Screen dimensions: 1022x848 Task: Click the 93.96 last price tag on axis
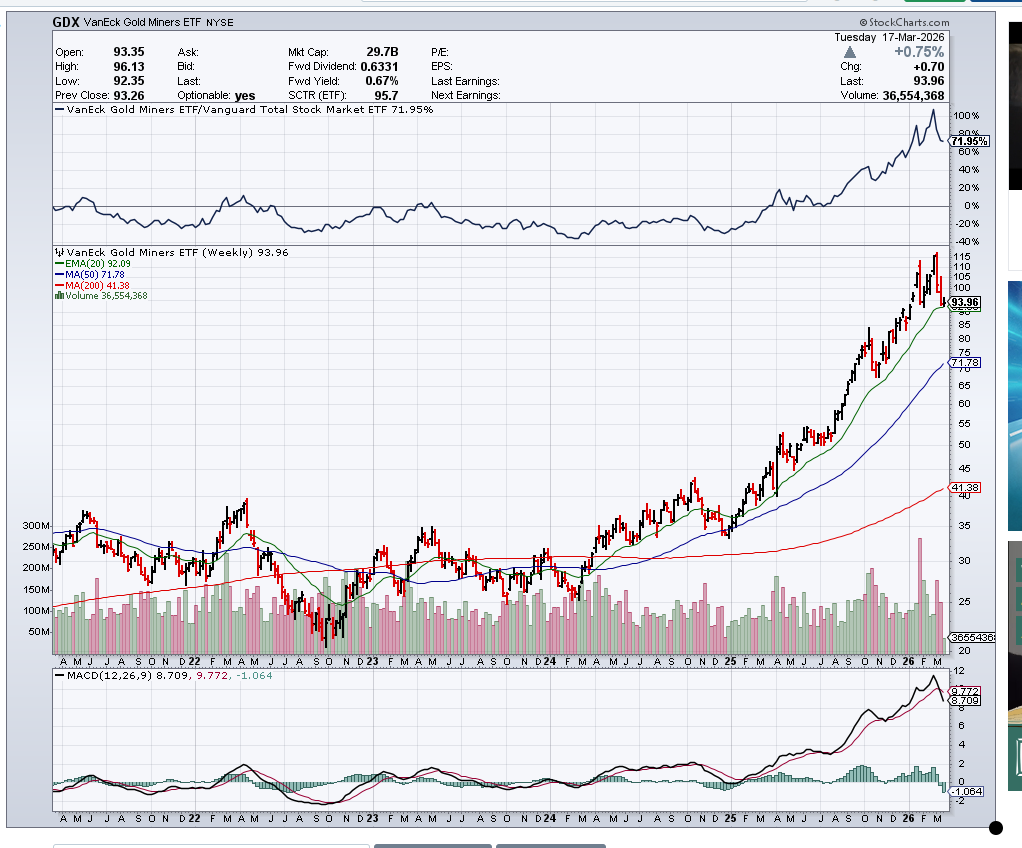[965, 302]
